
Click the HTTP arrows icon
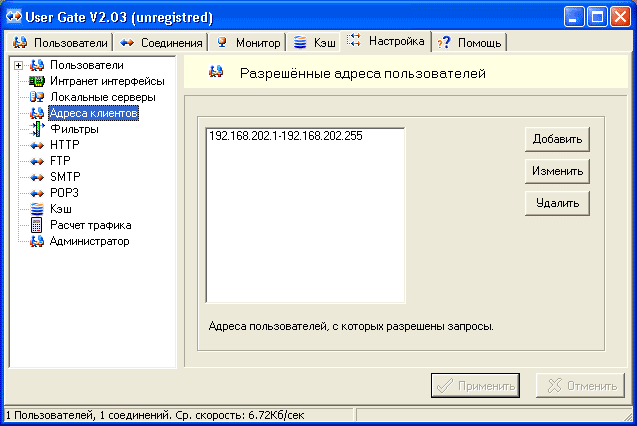[37, 145]
